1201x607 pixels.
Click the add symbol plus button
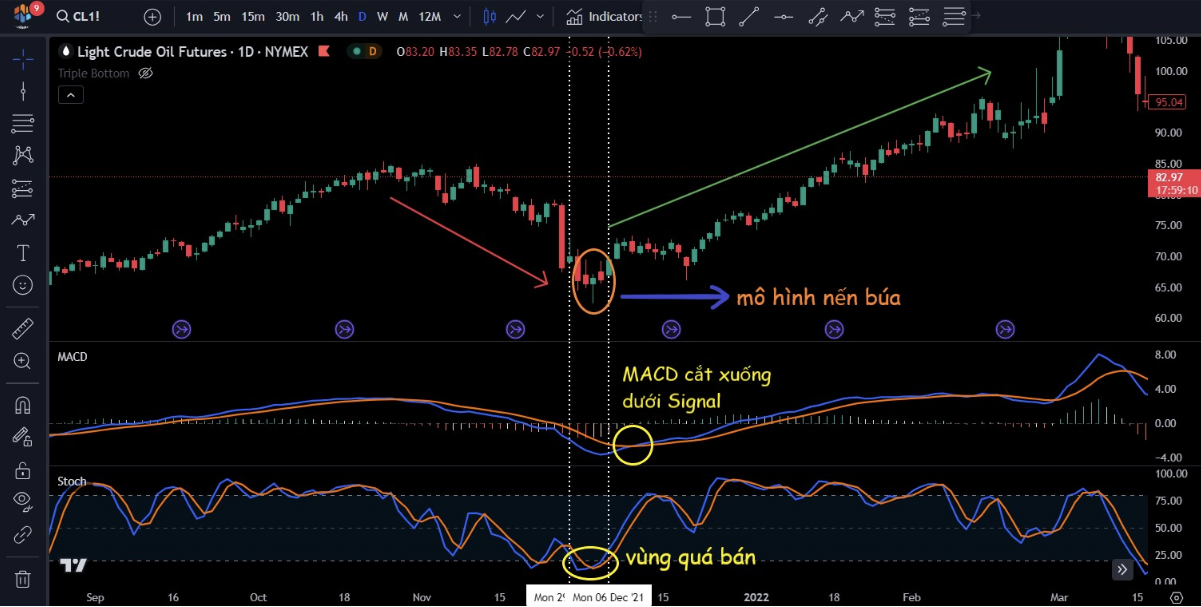(x=152, y=17)
